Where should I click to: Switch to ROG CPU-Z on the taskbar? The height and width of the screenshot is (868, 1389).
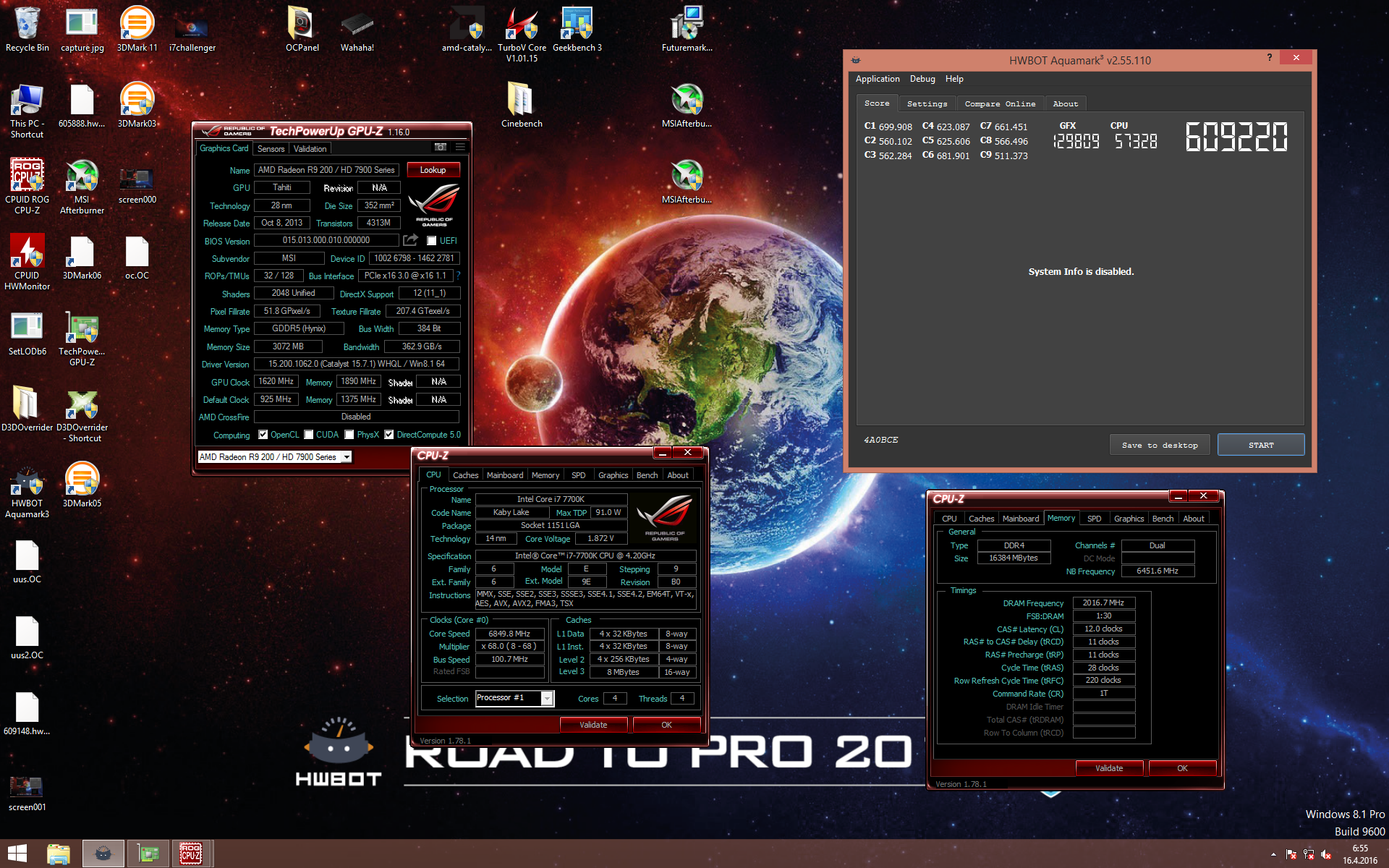(191, 854)
